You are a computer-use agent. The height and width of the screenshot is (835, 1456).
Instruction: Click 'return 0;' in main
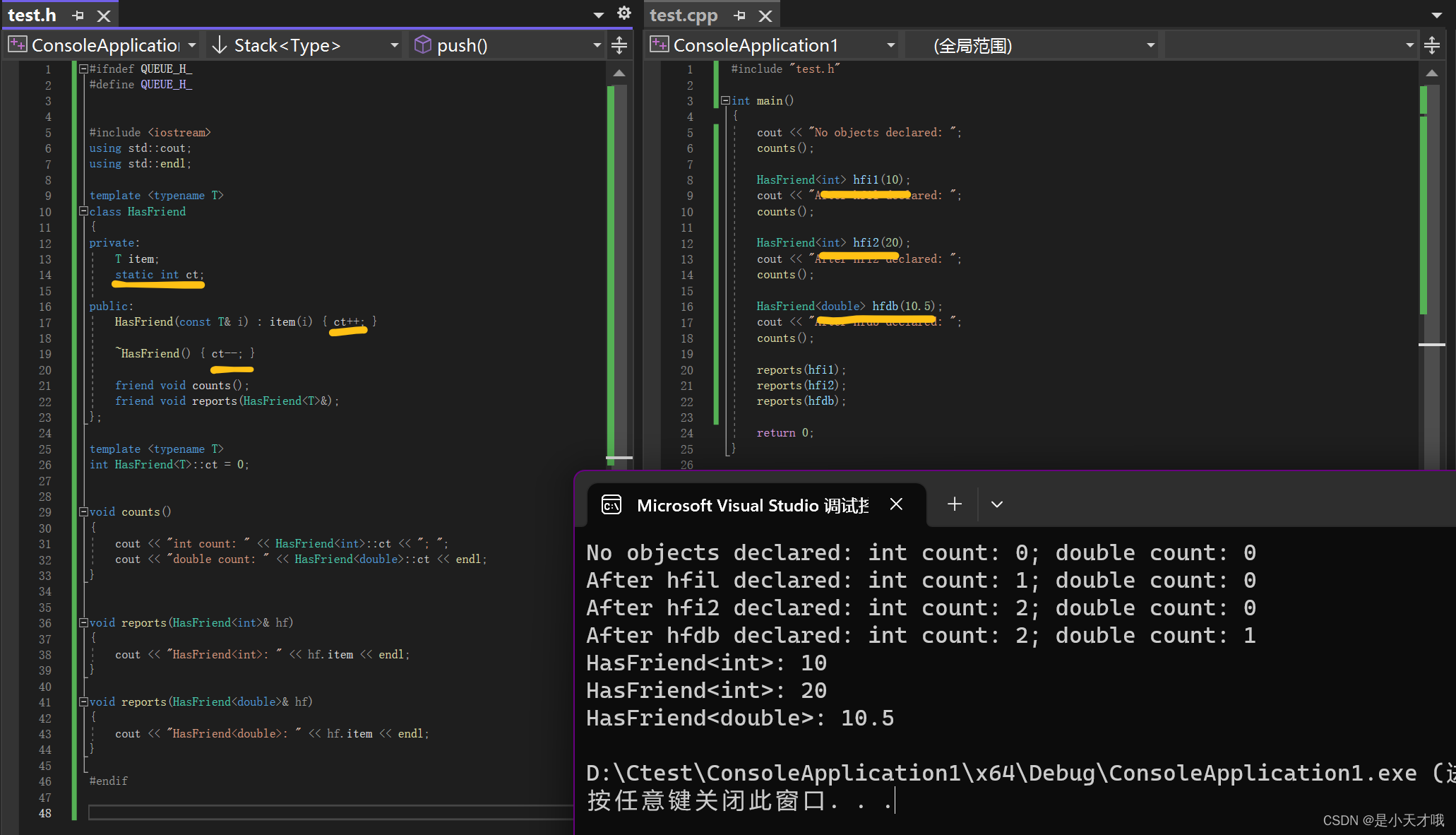[785, 433]
